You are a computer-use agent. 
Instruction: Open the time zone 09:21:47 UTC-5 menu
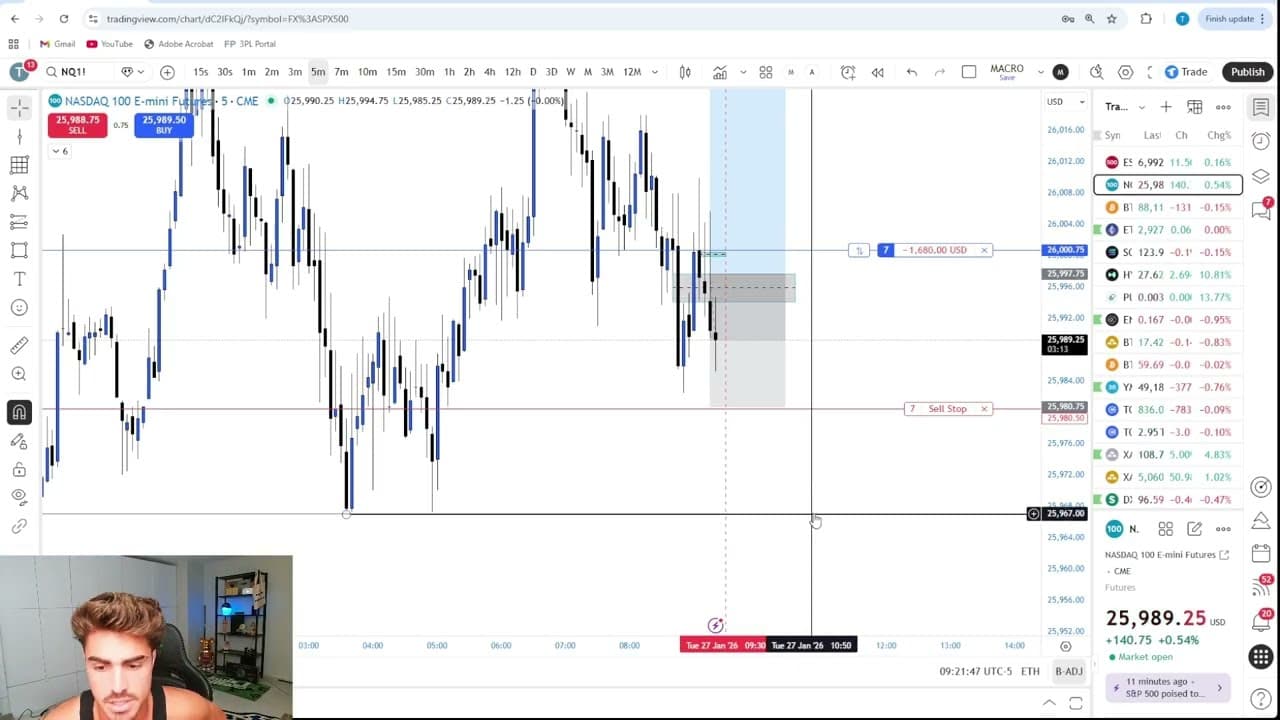click(x=975, y=671)
